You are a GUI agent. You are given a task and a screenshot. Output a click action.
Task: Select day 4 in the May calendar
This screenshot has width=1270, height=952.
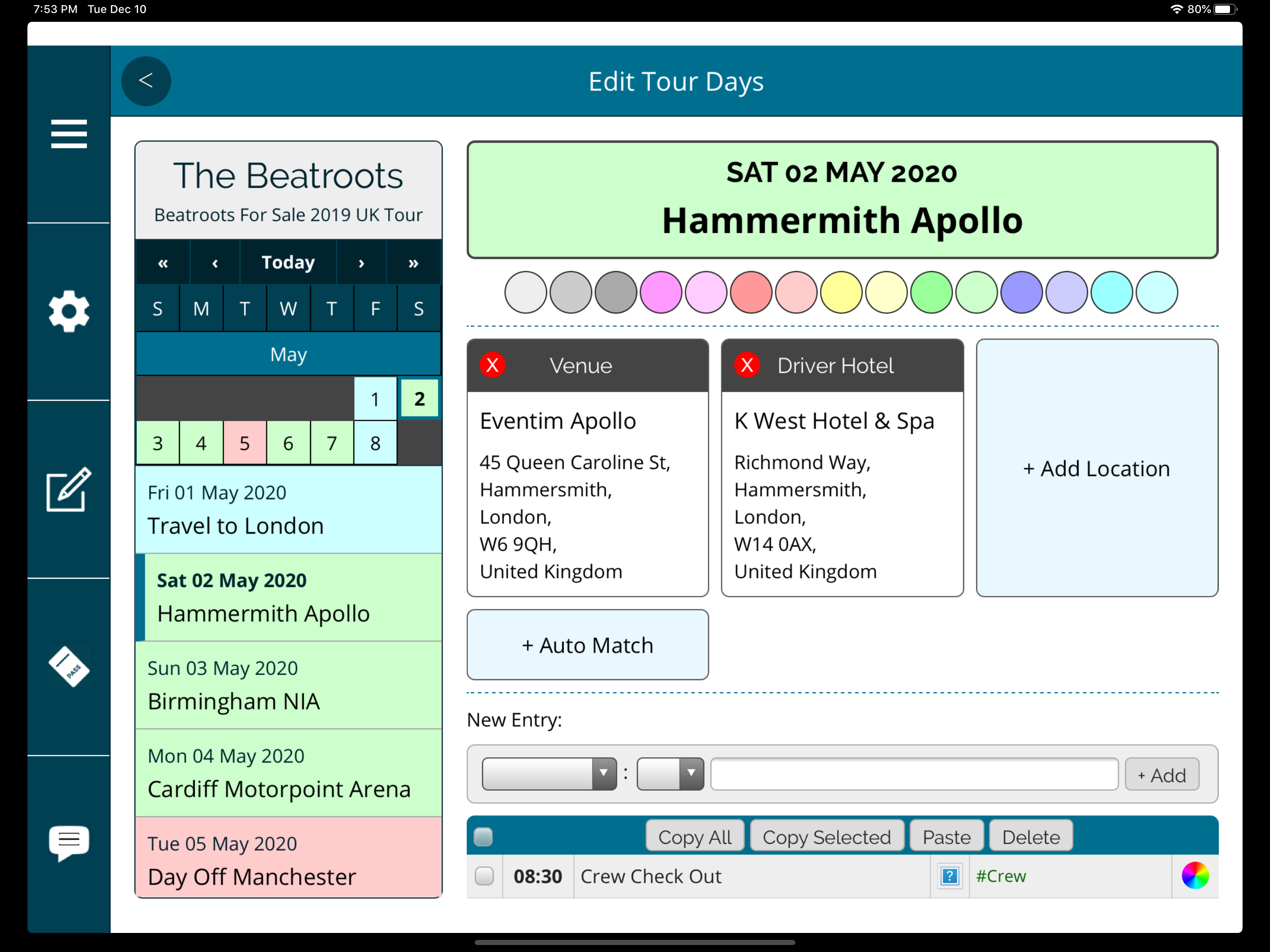tap(201, 443)
